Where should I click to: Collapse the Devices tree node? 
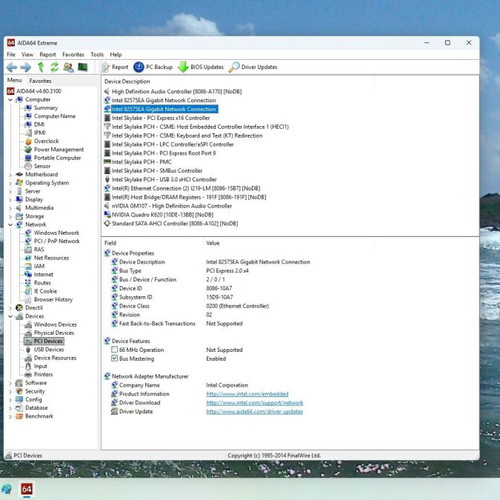[x=11, y=316]
